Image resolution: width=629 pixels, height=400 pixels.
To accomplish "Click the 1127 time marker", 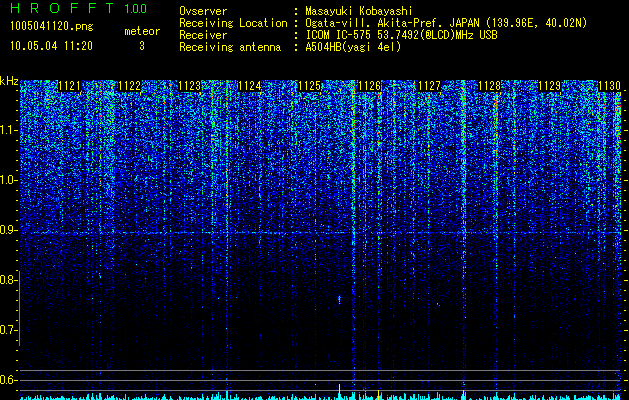I will click(429, 86).
